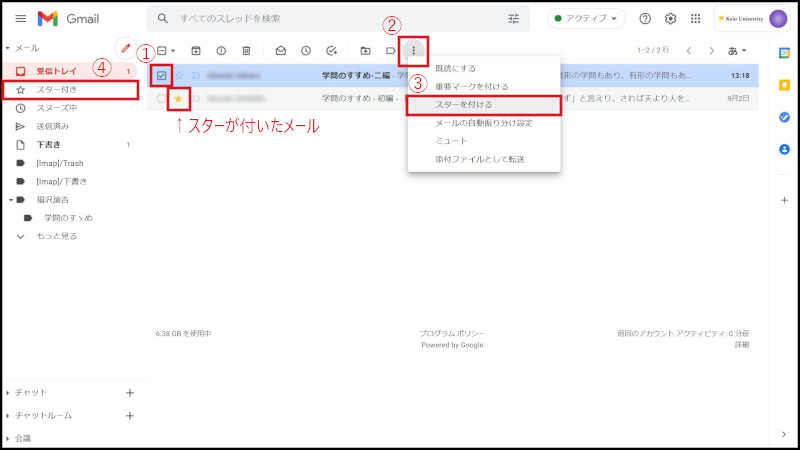Click the trash delete icon in the toolbar

pos(246,51)
